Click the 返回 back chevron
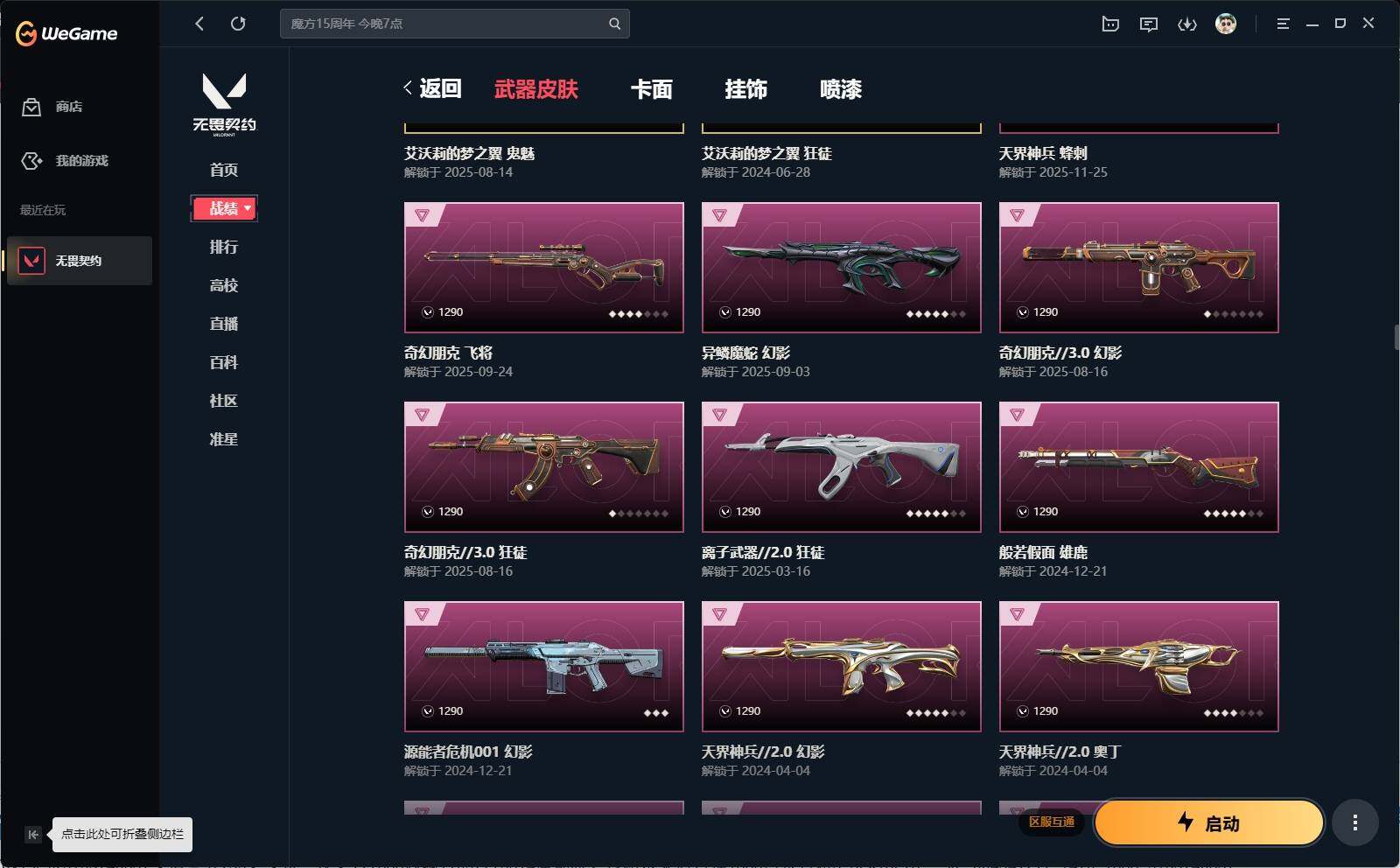 point(408,87)
